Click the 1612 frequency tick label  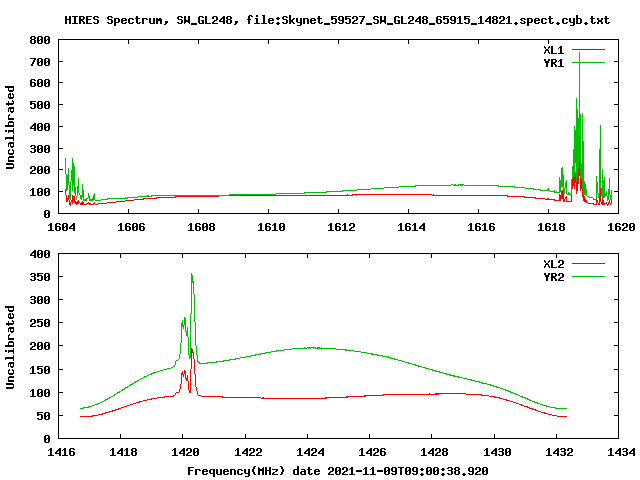point(341,227)
